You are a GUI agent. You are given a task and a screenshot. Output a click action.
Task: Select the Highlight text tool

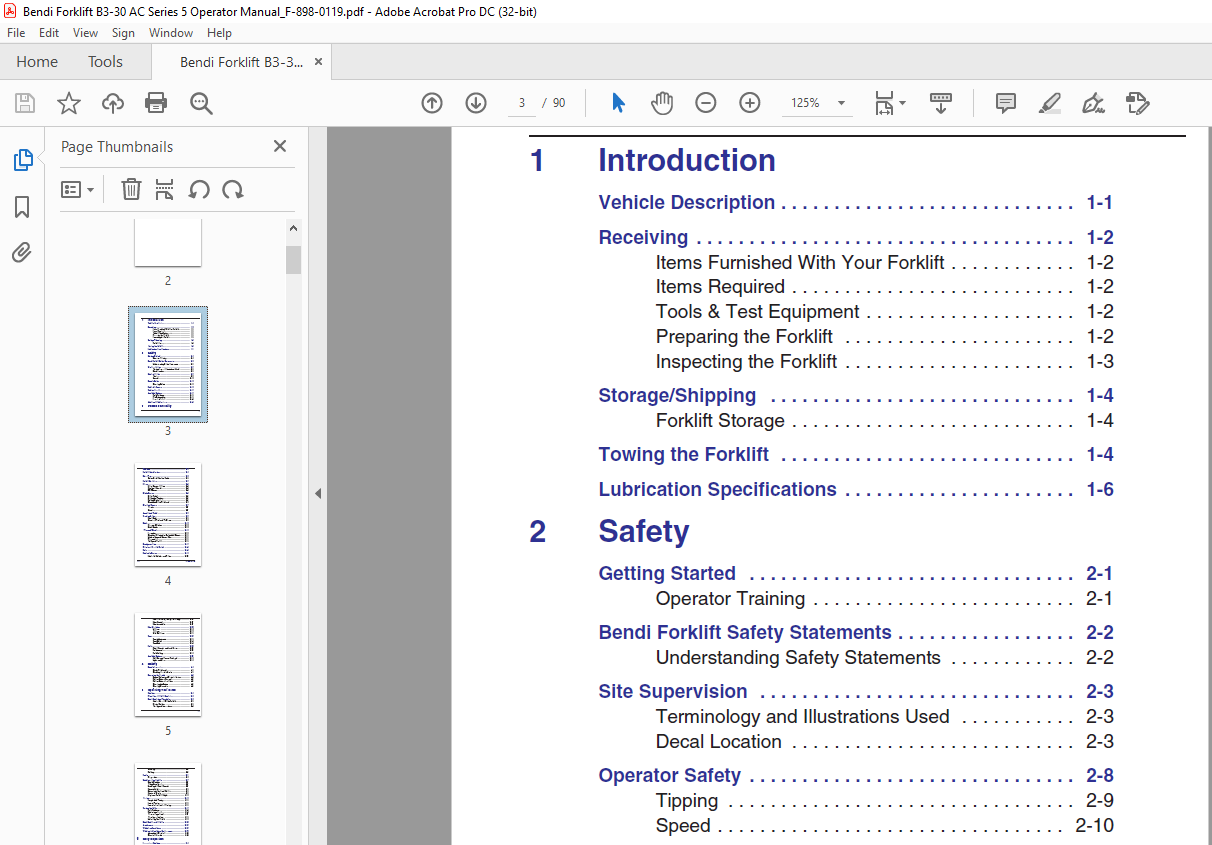[1049, 103]
